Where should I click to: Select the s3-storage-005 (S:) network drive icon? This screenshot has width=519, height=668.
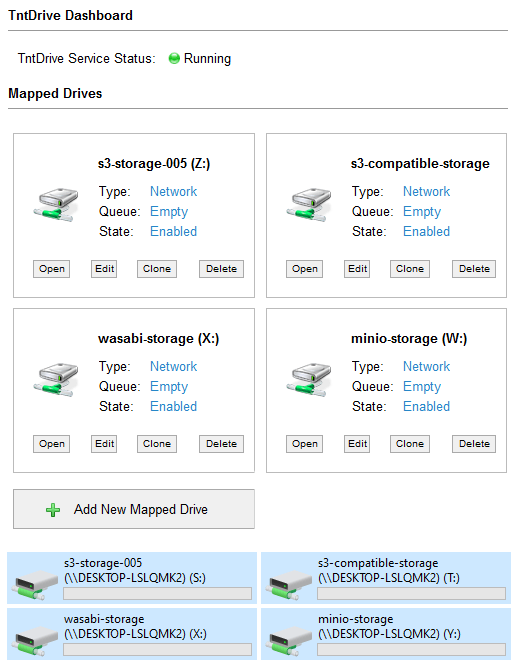click(x=35, y=585)
